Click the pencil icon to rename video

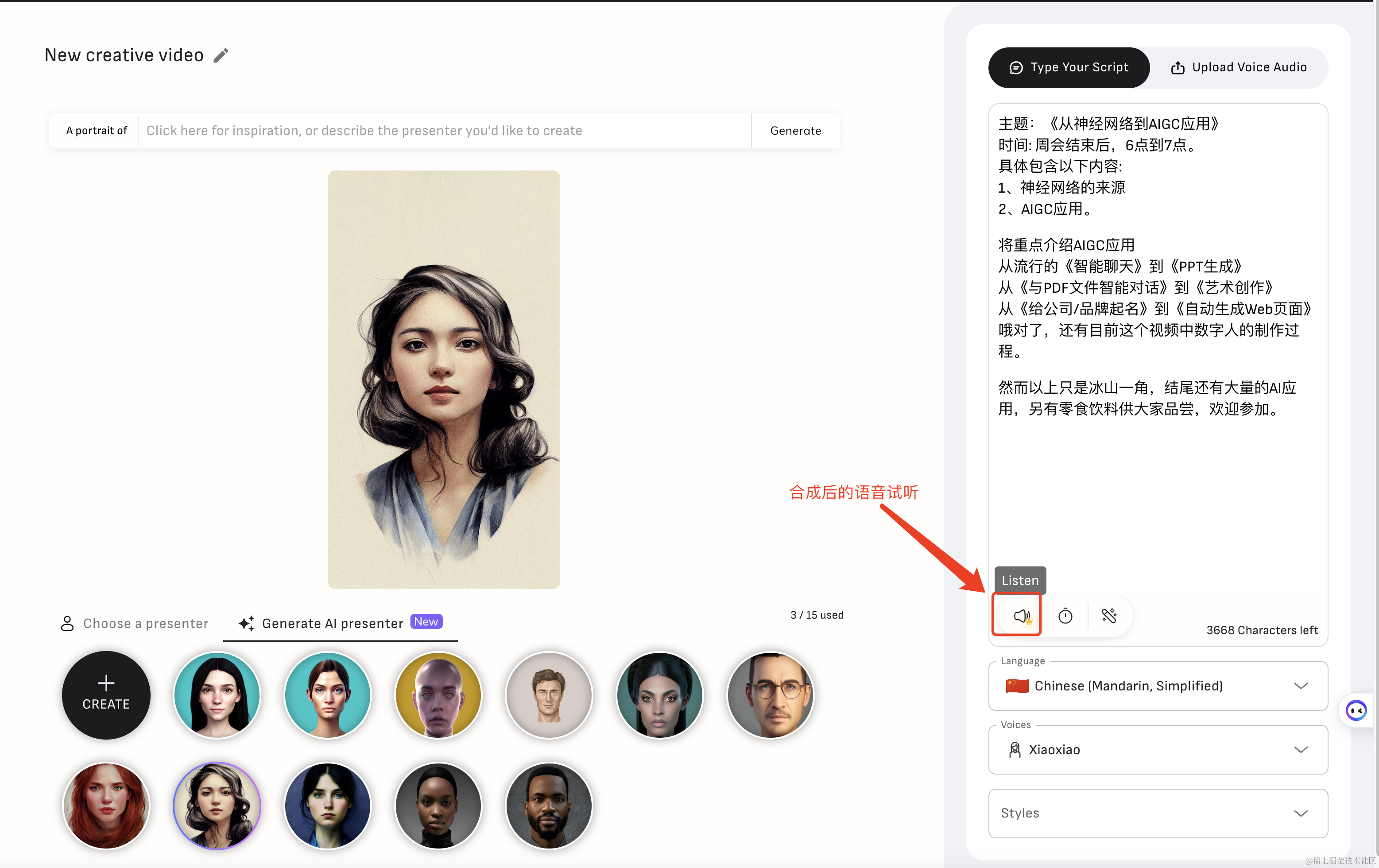pos(221,55)
